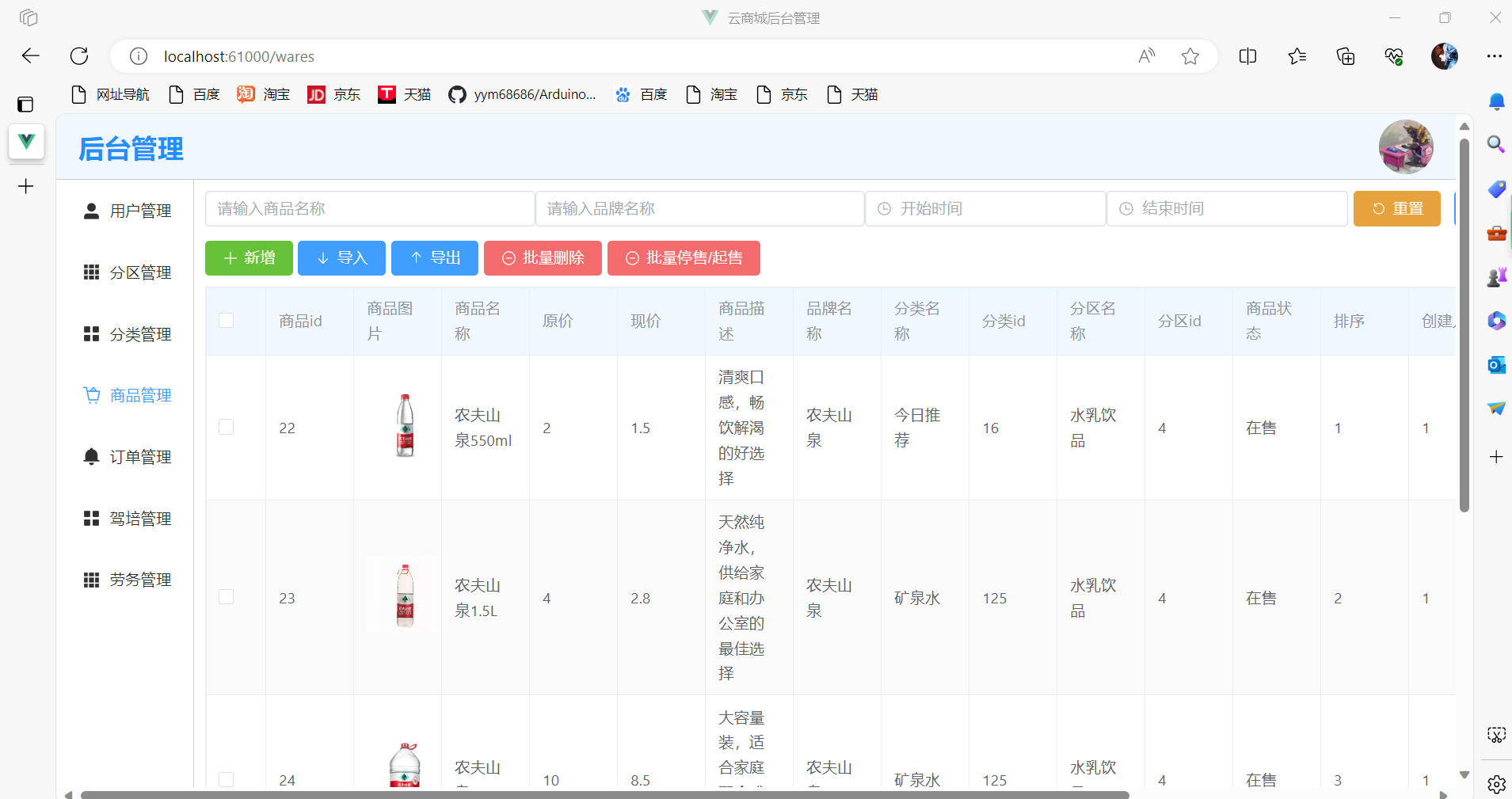This screenshot has height=799, width=1512.
Task: Focus the 请输入商品名称 search field
Action: [x=370, y=209]
